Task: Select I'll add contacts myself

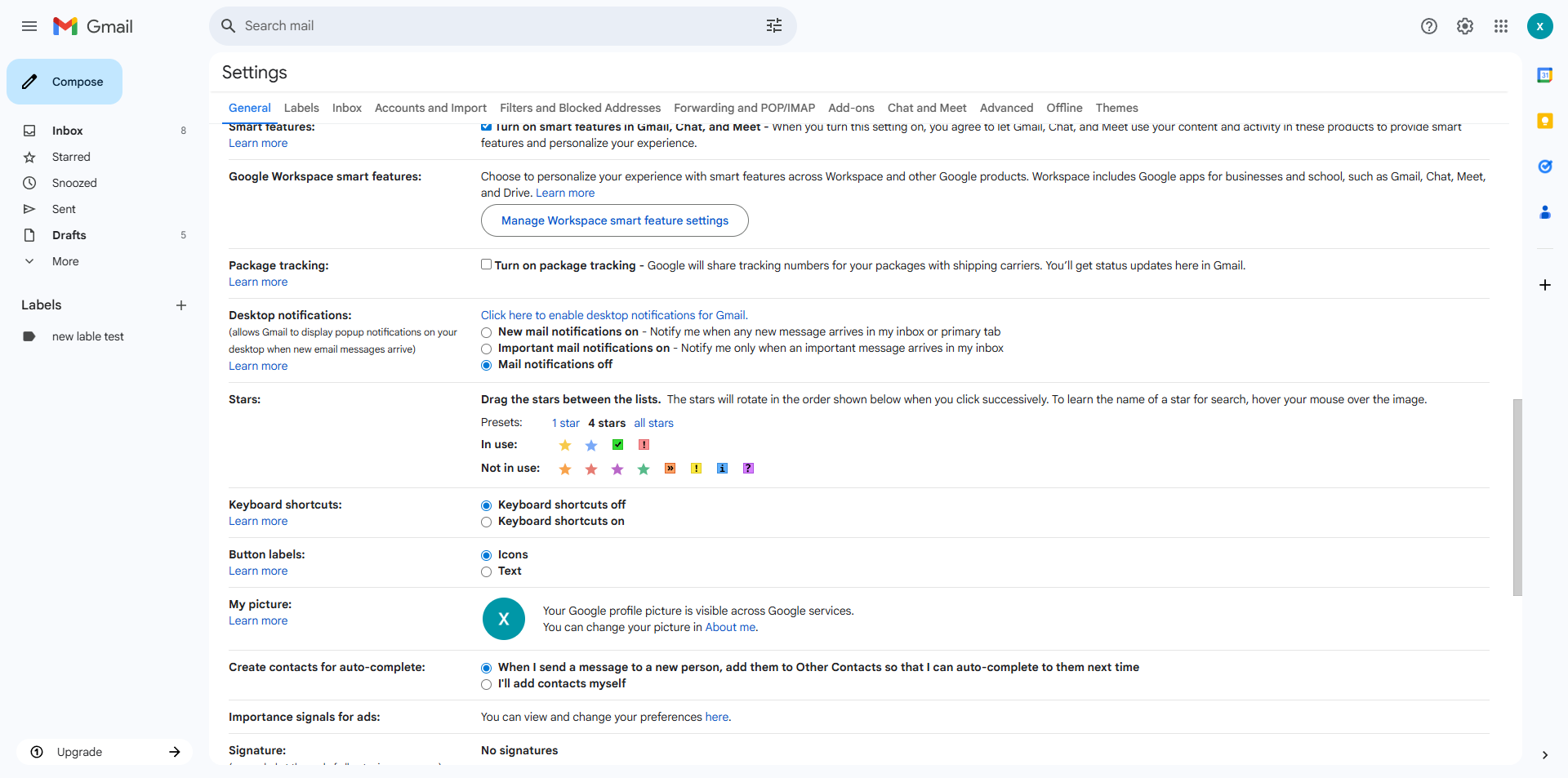Action: [486, 684]
